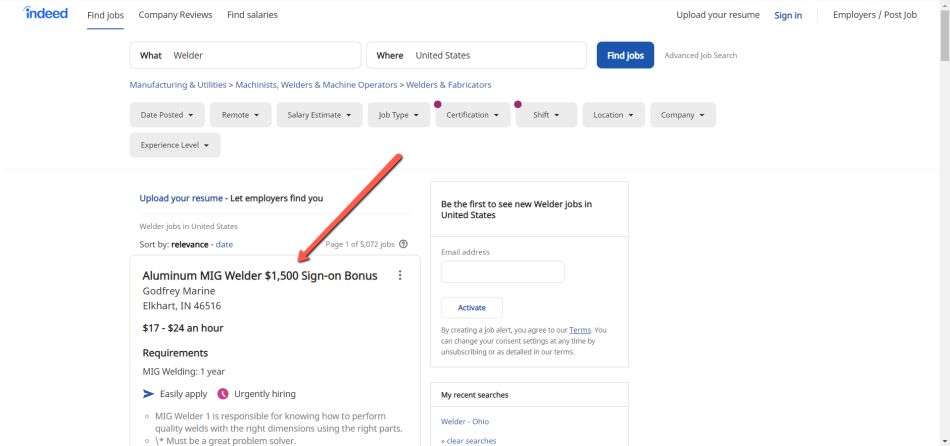Open Advanced Job Search
Screen dimensions: 950x446
(701, 55)
